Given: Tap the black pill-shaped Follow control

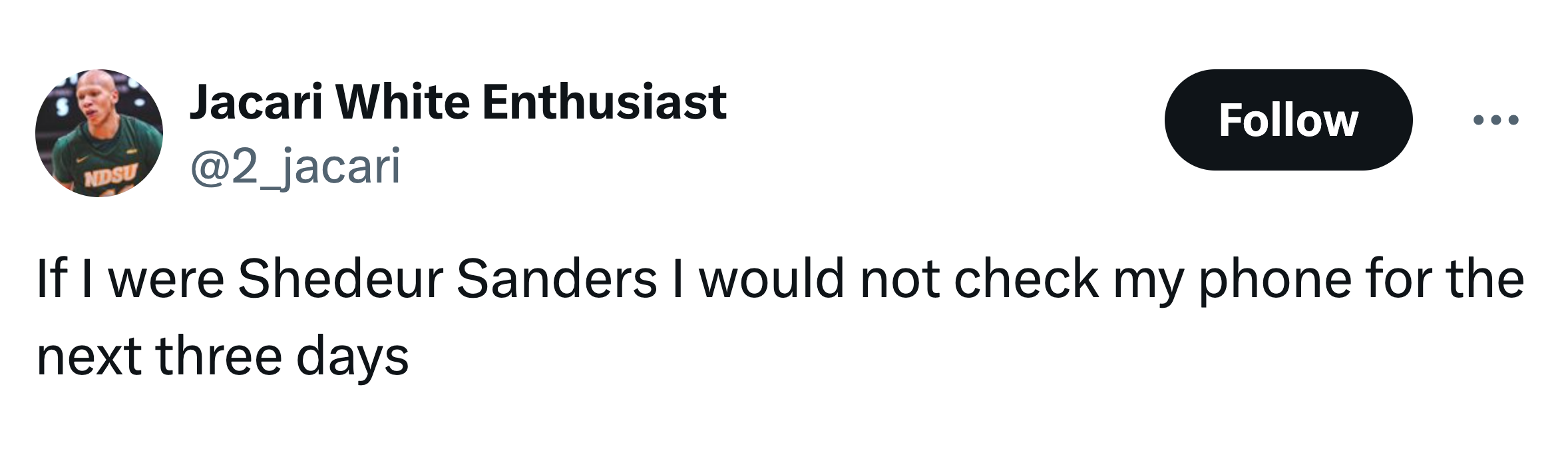Looking at the screenshot, I should coord(1288,120).
